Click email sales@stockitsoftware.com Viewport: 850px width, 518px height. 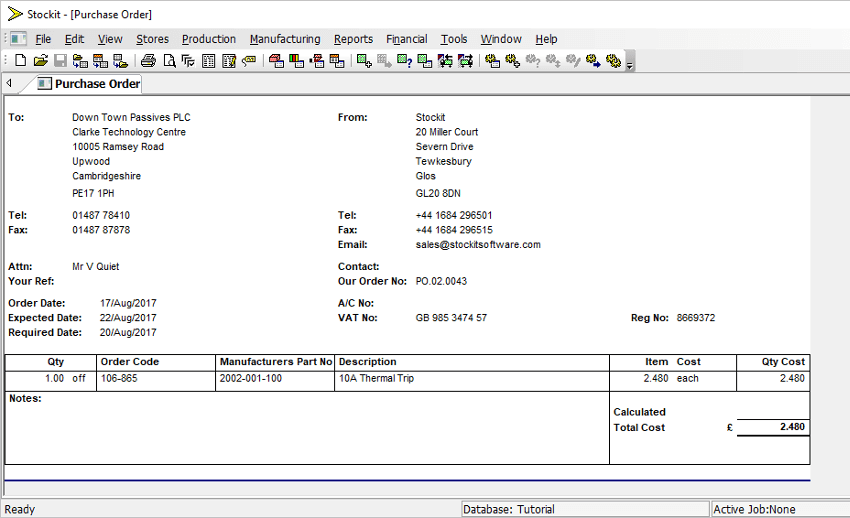click(x=478, y=244)
